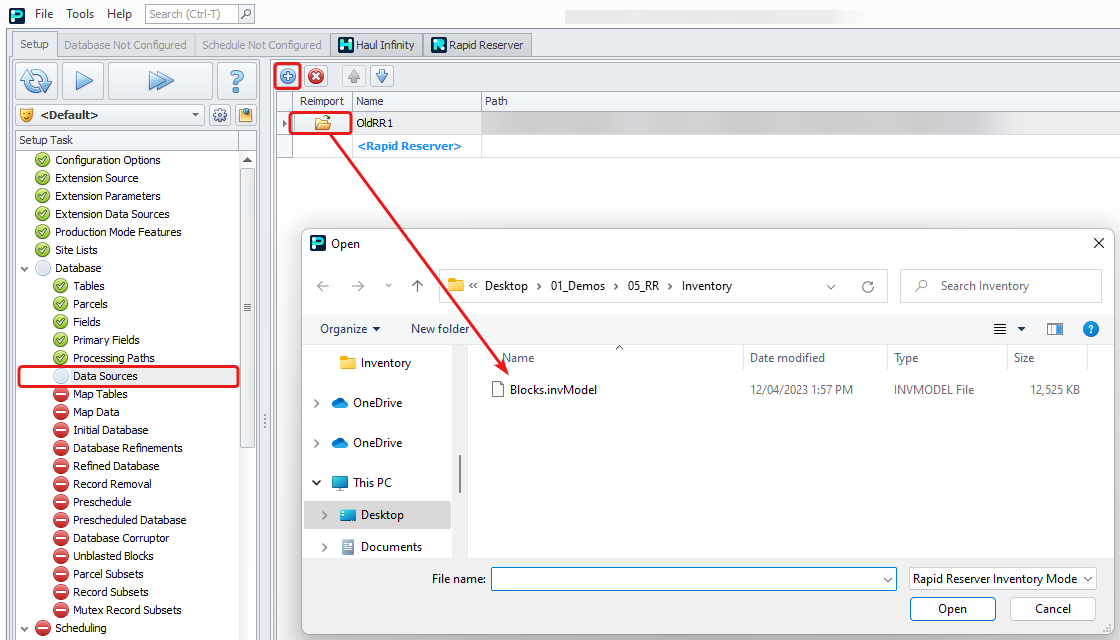Click the refresh setup toolbar icon
The height and width of the screenshot is (640, 1120).
(x=36, y=81)
